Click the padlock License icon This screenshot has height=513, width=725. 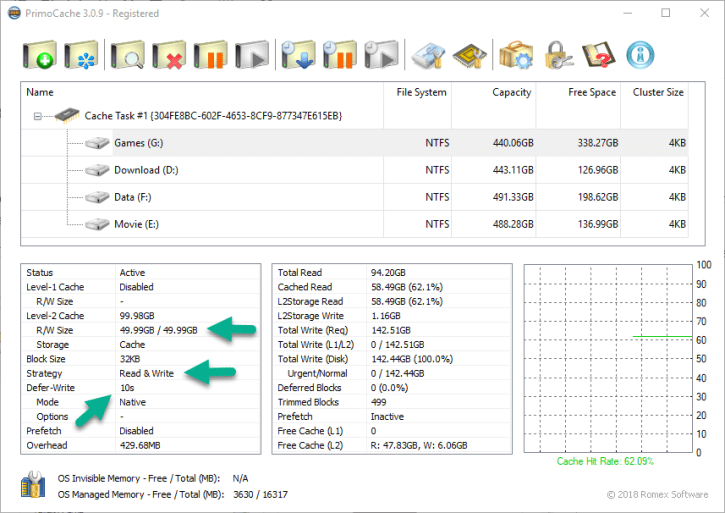coord(556,55)
